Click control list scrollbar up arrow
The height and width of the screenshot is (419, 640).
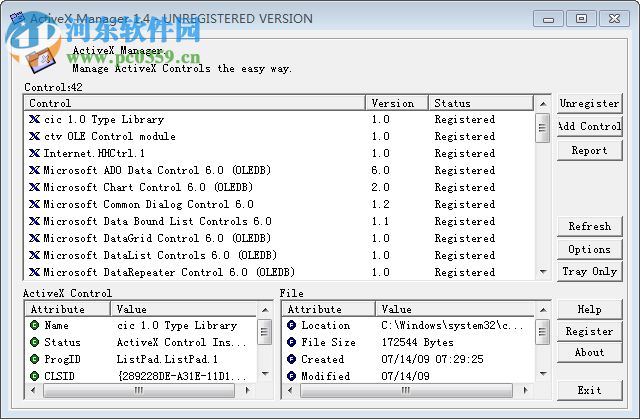click(543, 104)
